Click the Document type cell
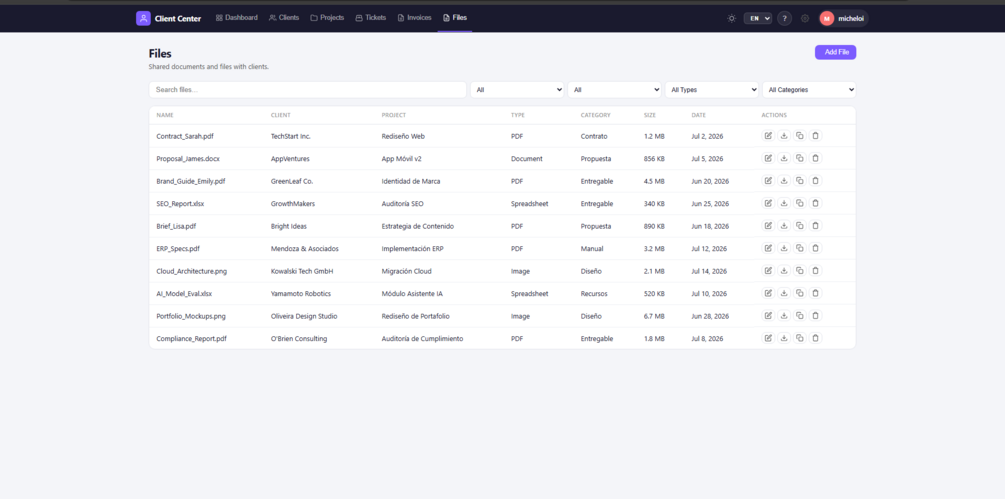This screenshot has width=1005, height=499. tap(527, 159)
